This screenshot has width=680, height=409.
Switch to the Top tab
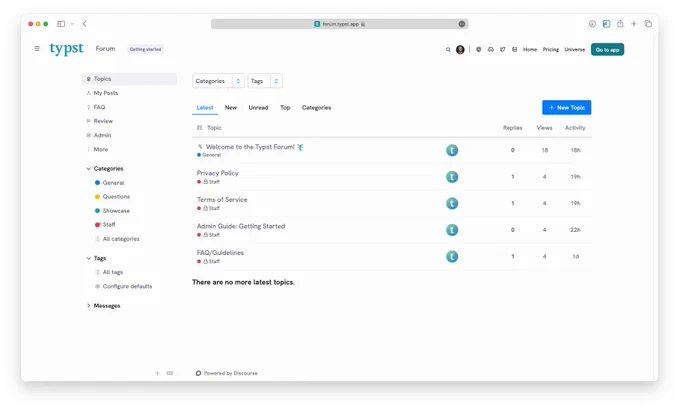pos(285,108)
